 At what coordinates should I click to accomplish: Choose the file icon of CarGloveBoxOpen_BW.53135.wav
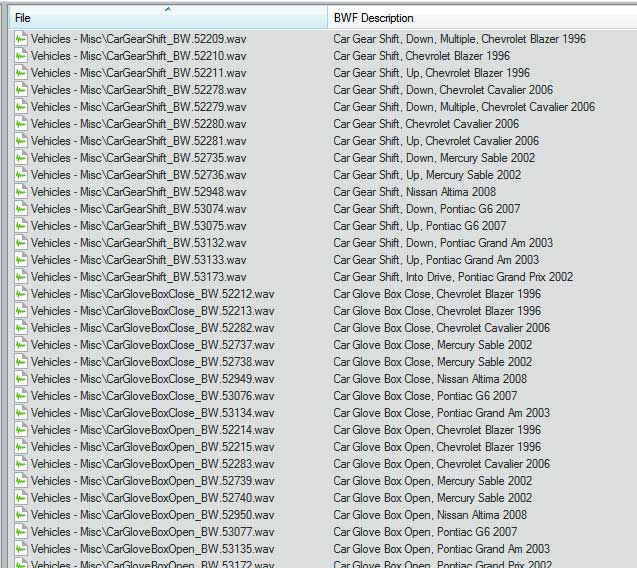click(x=21, y=549)
